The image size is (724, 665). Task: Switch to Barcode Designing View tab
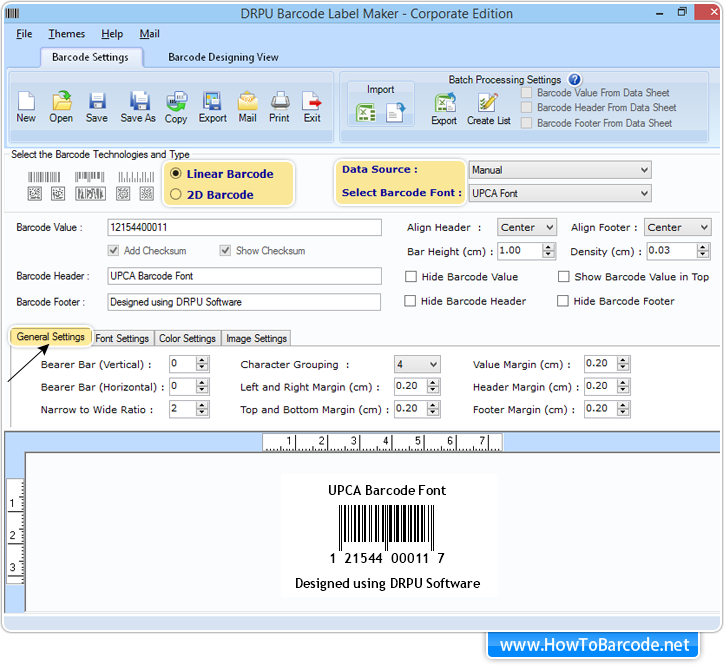click(x=223, y=58)
